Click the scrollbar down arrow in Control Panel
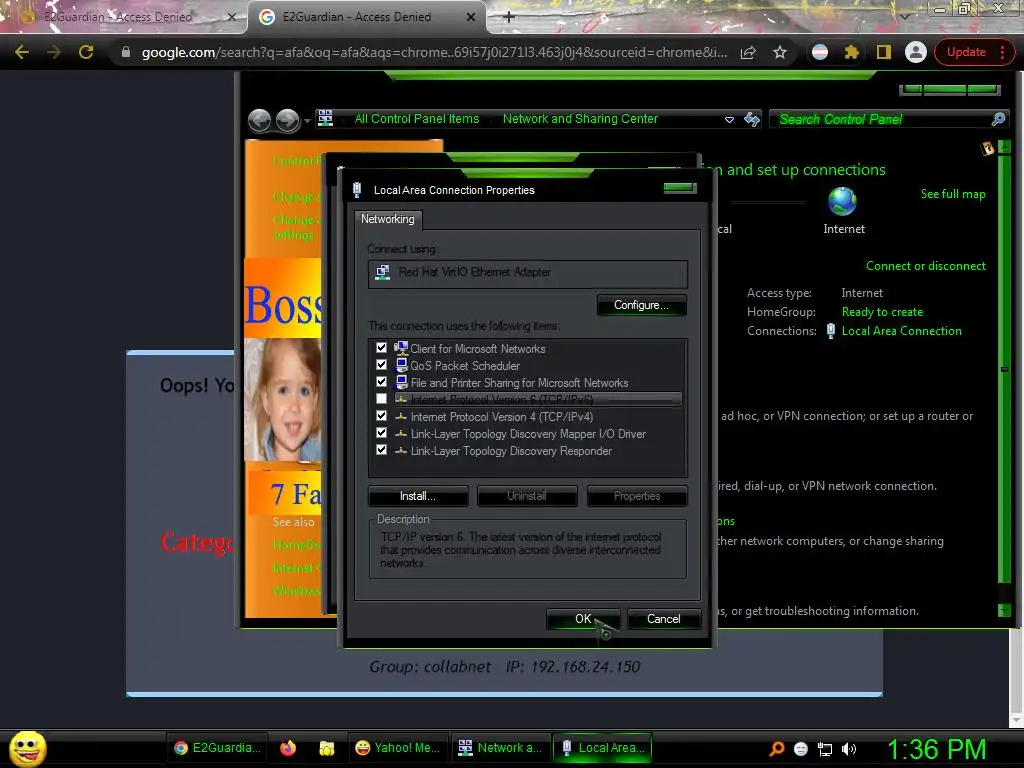The height and width of the screenshot is (768, 1024). [1004, 610]
